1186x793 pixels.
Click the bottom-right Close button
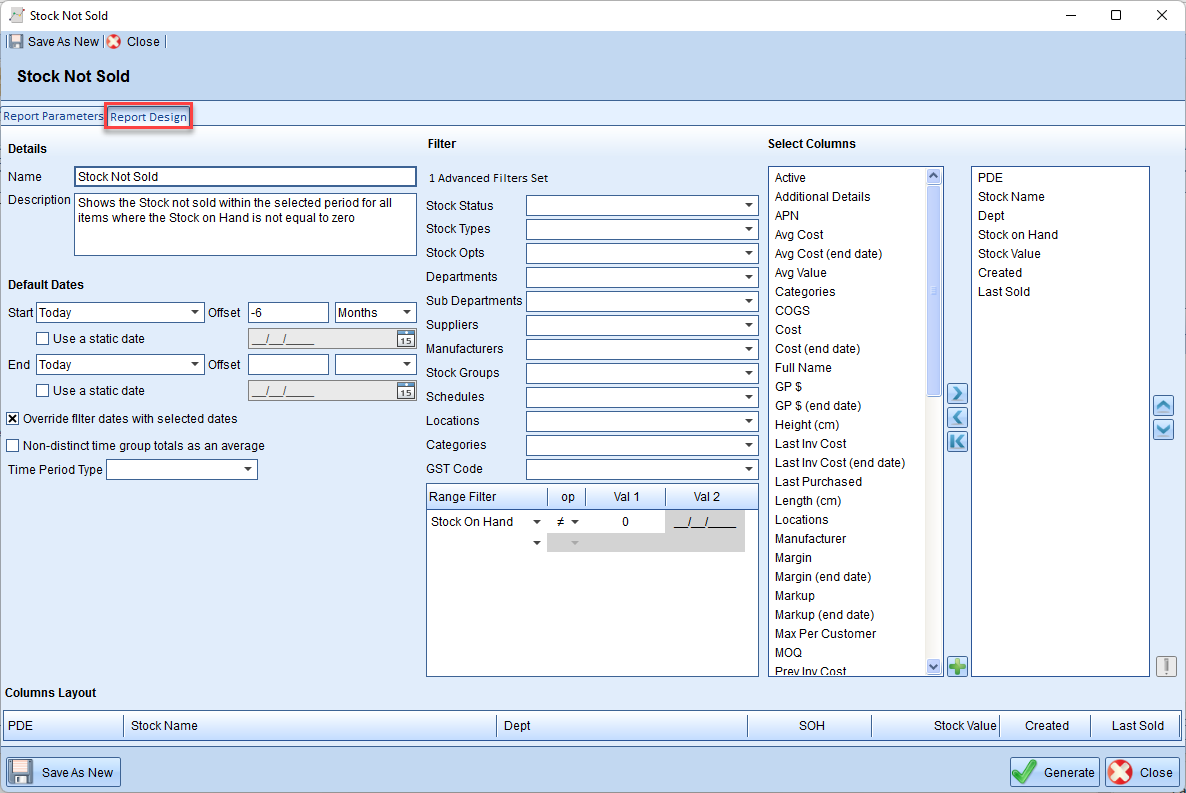tap(1142, 772)
